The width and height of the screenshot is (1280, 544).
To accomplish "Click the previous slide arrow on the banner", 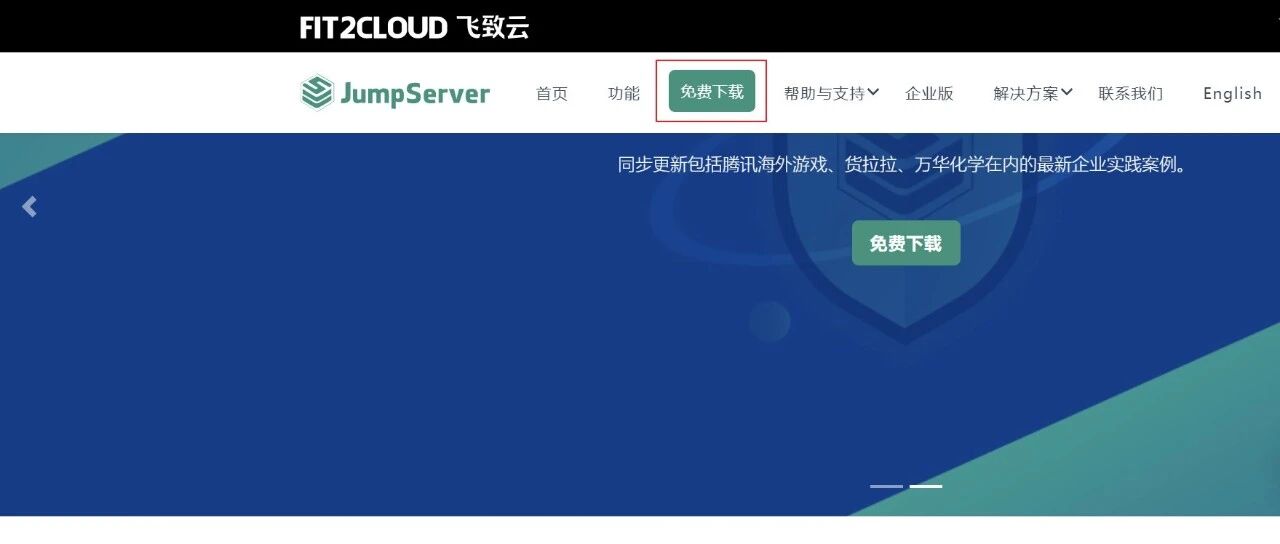I will pos(29,207).
